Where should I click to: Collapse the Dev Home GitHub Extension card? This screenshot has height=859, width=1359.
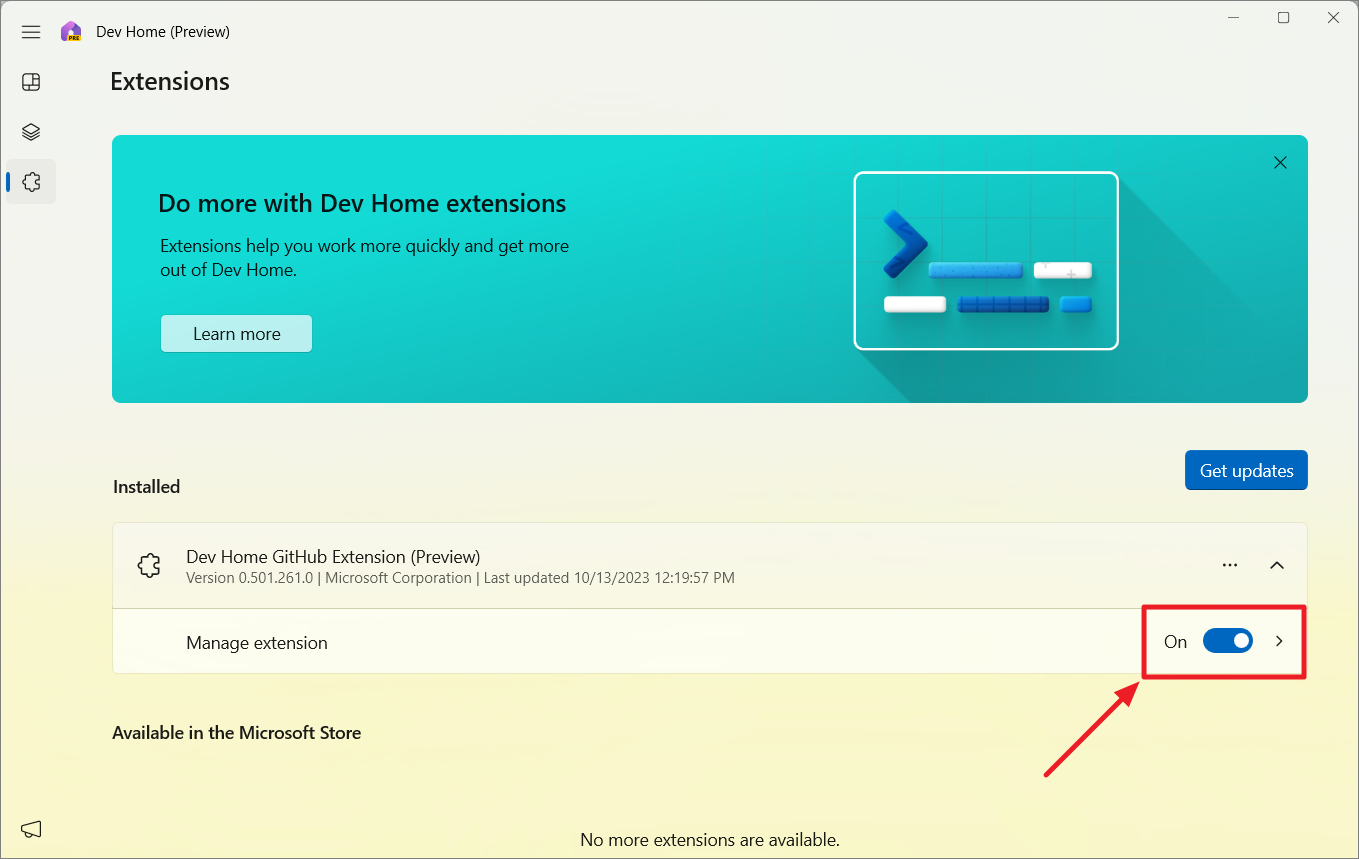(x=1277, y=564)
